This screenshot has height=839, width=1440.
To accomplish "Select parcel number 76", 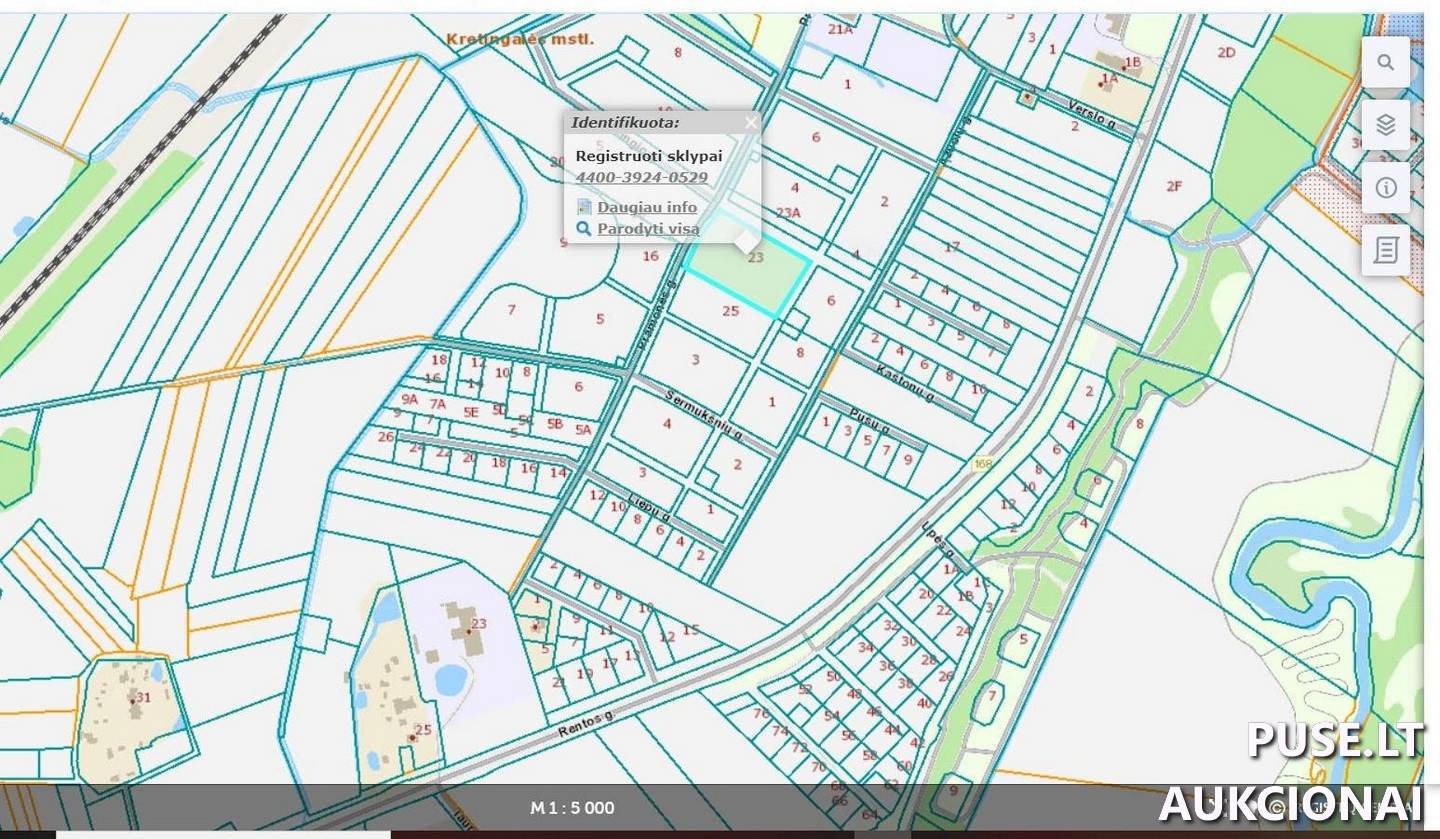I will point(762,713).
